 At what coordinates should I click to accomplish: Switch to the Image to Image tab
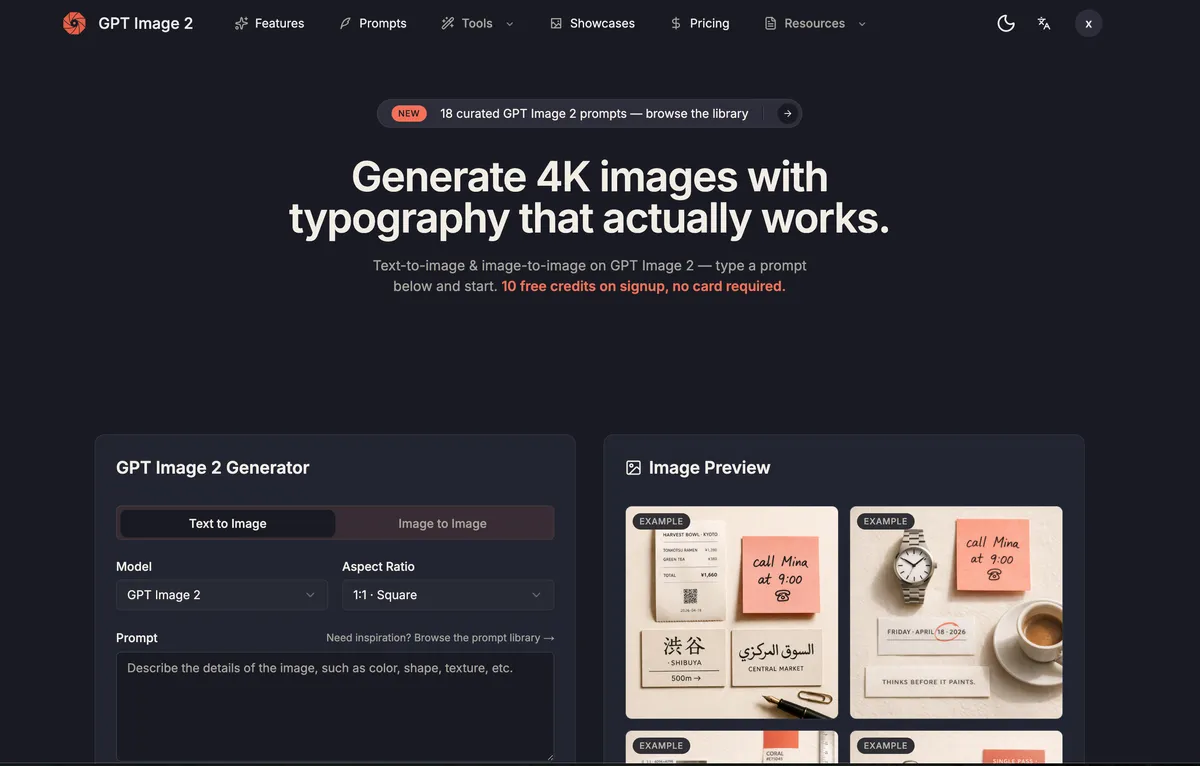pos(442,523)
